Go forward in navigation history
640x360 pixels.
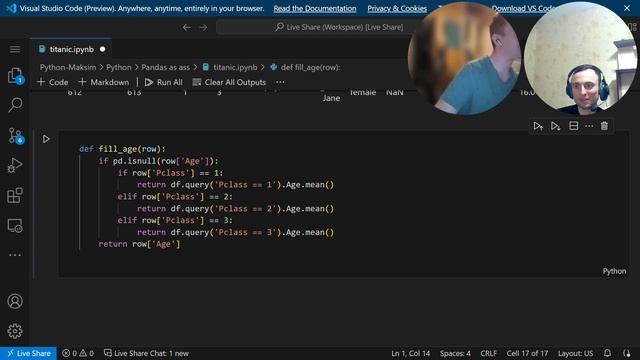[x=203, y=27]
